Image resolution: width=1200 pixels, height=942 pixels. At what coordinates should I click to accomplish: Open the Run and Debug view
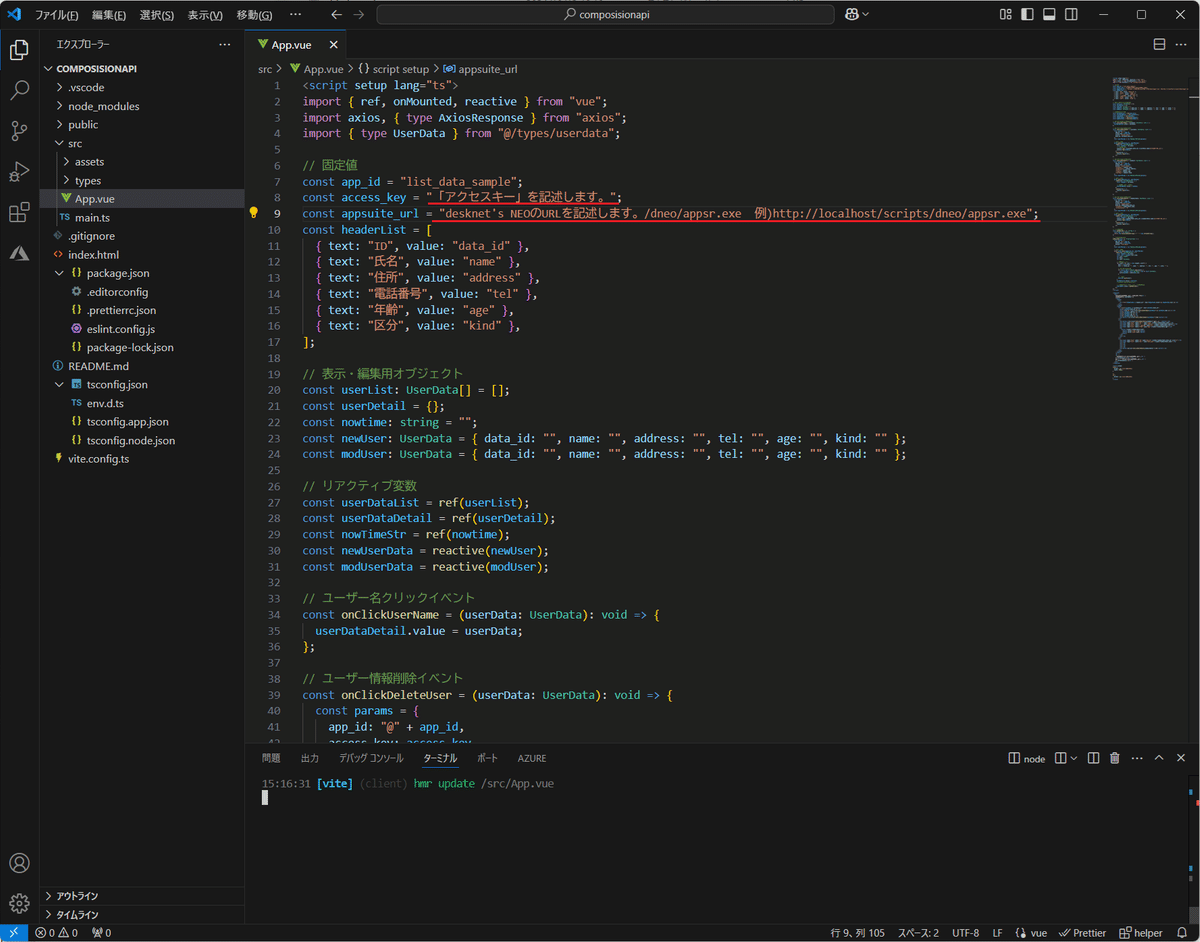coord(18,171)
